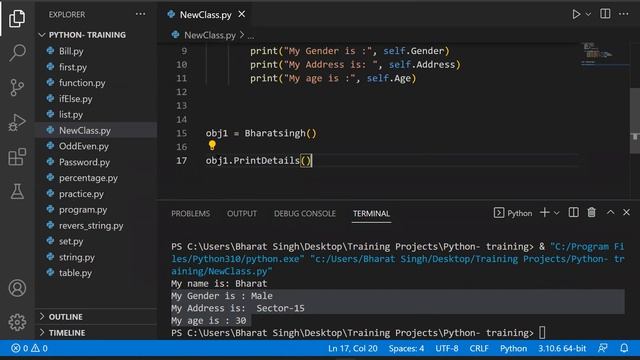Switch to the OUTPUT panel tab
640x360 pixels.
[x=242, y=213]
